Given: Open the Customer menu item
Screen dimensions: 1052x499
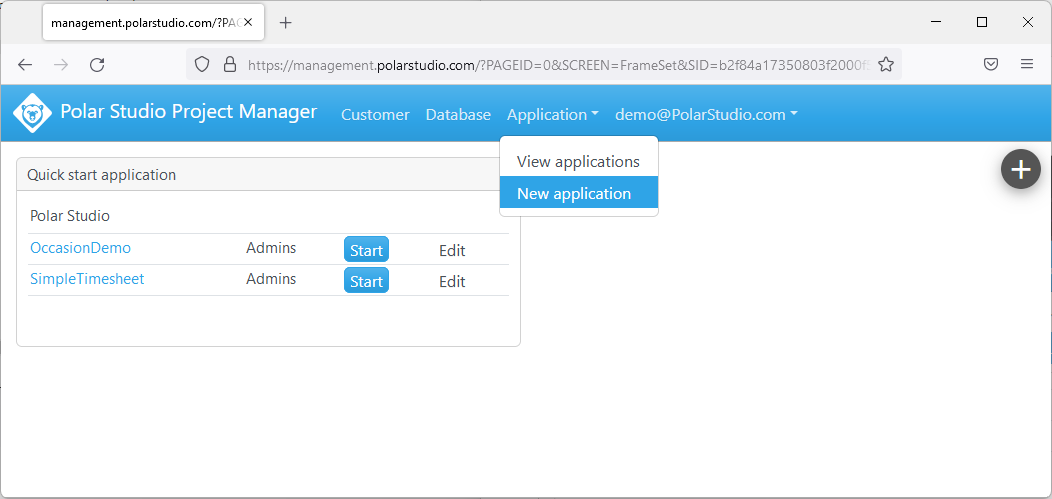Looking at the screenshot, I should pos(375,115).
